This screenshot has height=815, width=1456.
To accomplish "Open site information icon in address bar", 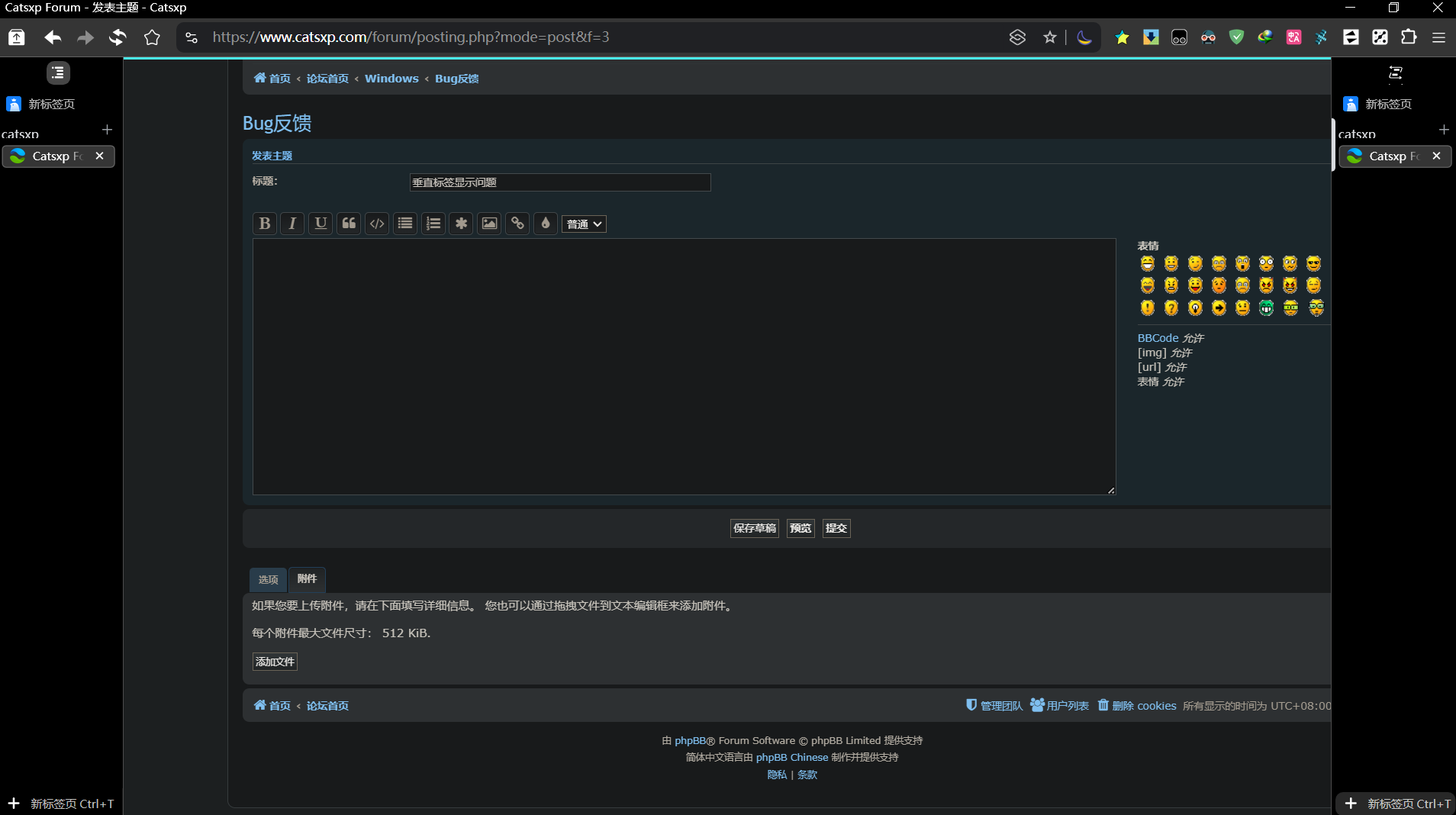I will (192, 37).
